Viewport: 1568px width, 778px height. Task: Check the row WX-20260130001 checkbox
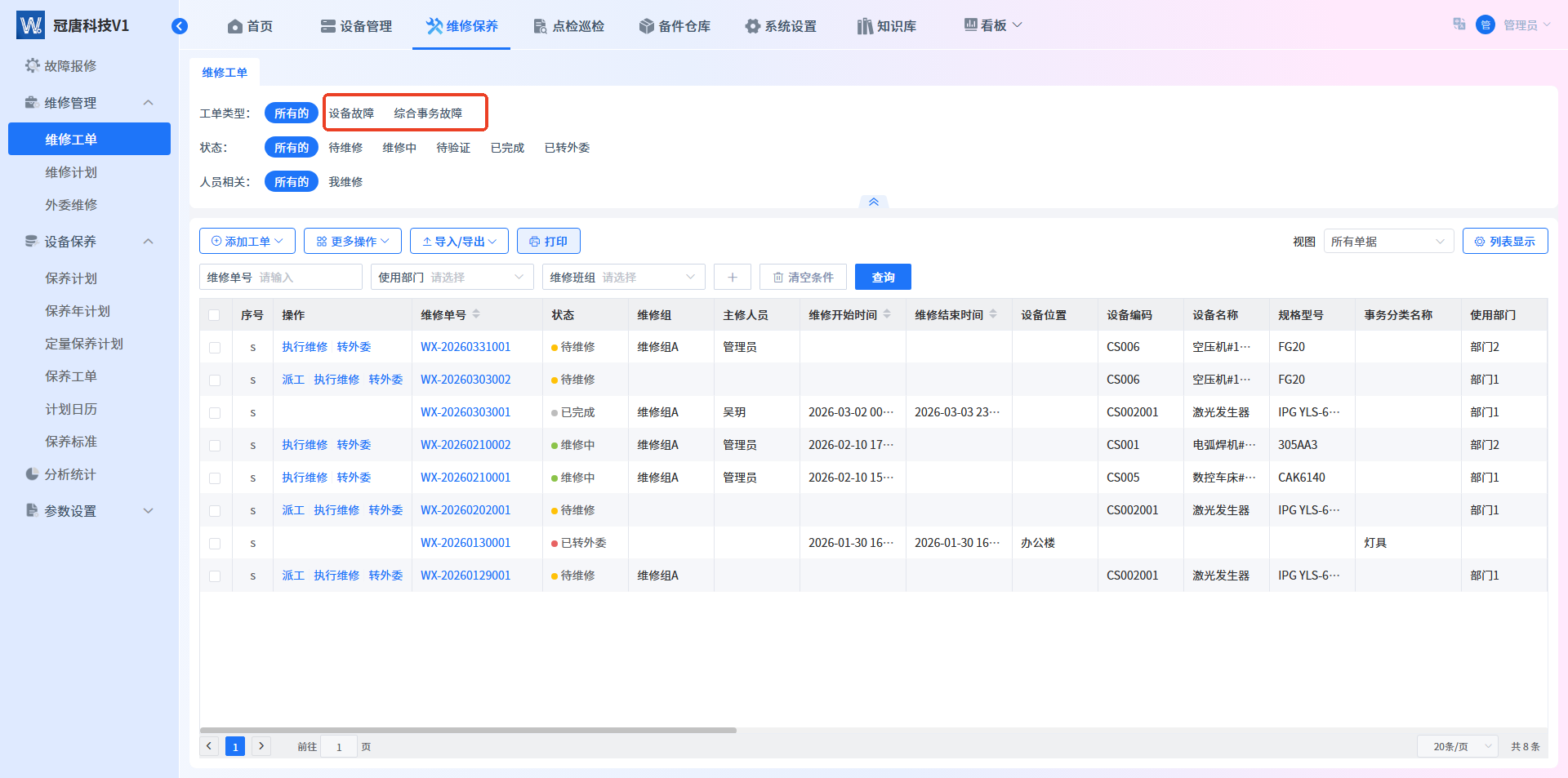click(x=215, y=544)
